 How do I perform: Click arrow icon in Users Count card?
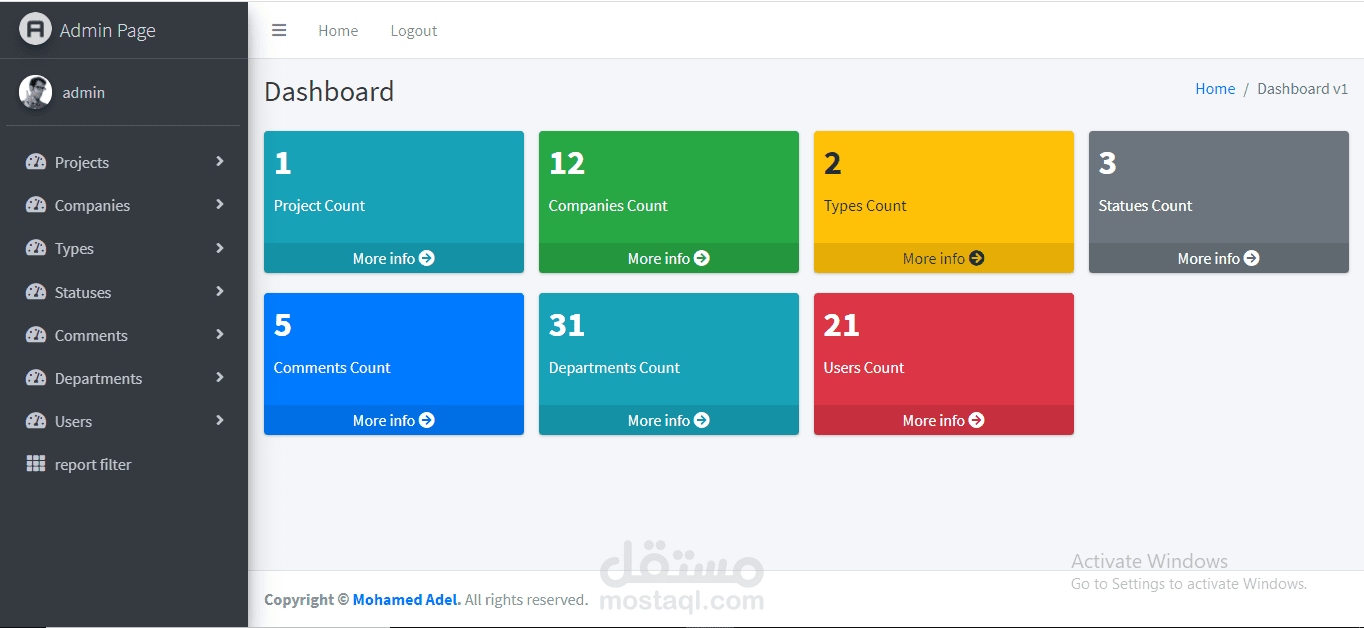[977, 420]
